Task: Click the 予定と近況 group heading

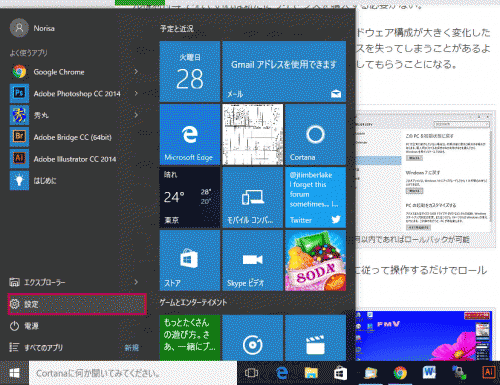Action: (177, 29)
